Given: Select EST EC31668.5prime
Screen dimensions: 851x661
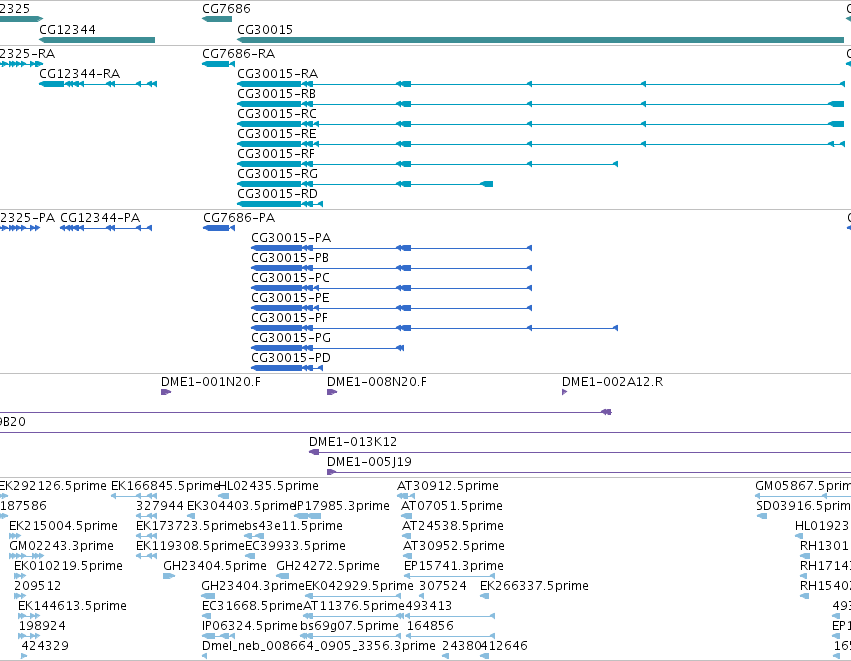Looking at the screenshot, I should pos(252,606).
